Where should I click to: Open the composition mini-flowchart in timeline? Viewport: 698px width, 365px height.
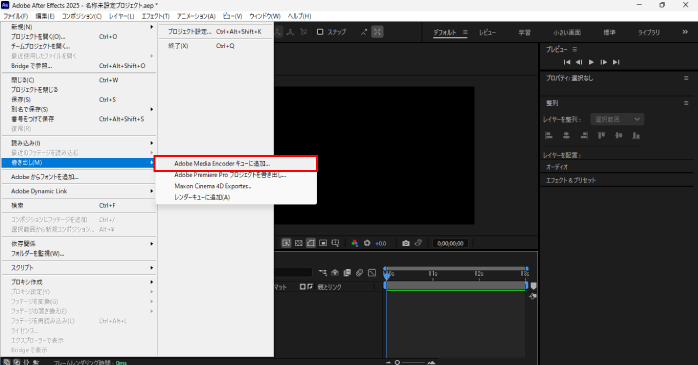[x=323, y=272]
